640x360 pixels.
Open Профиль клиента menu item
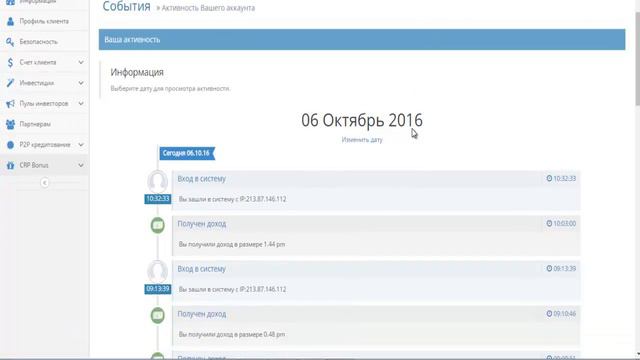click(44, 21)
